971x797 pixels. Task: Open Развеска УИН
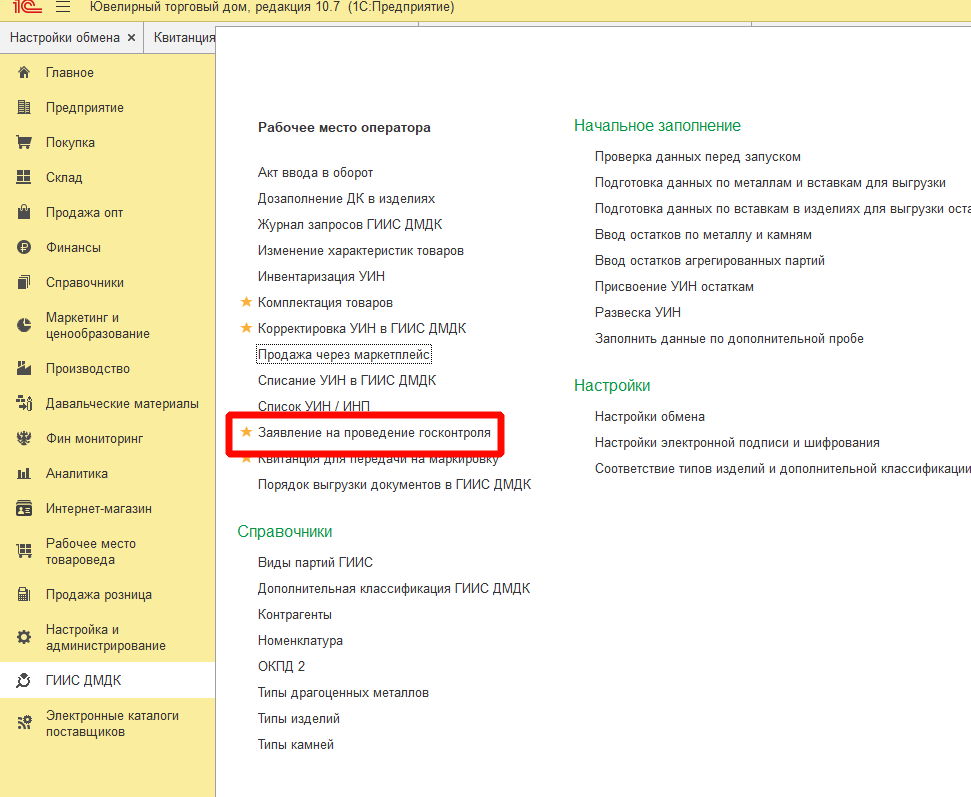[x=638, y=312]
